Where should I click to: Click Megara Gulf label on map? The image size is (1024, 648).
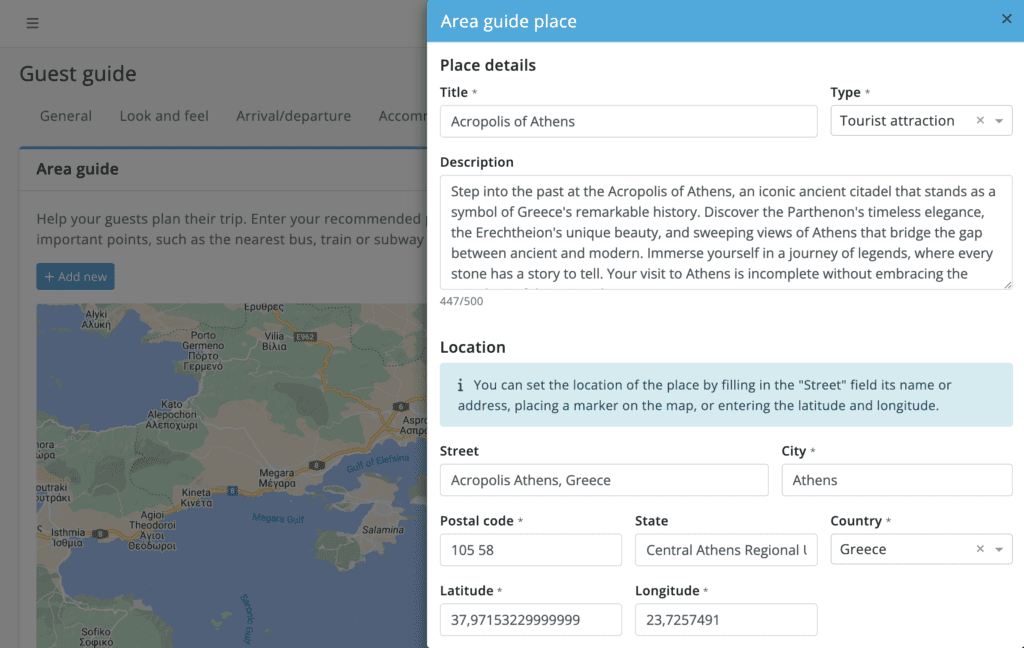click(278, 519)
